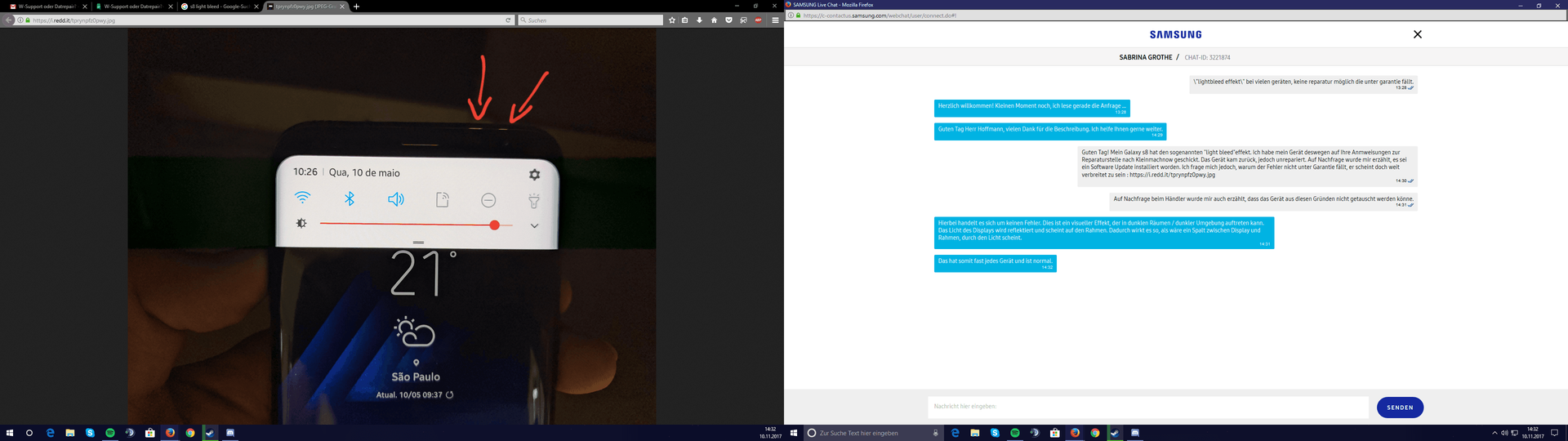Focus the Nachricht hier eingeben field
Image resolution: width=1568 pixels, height=441 pixels.
[1147, 407]
